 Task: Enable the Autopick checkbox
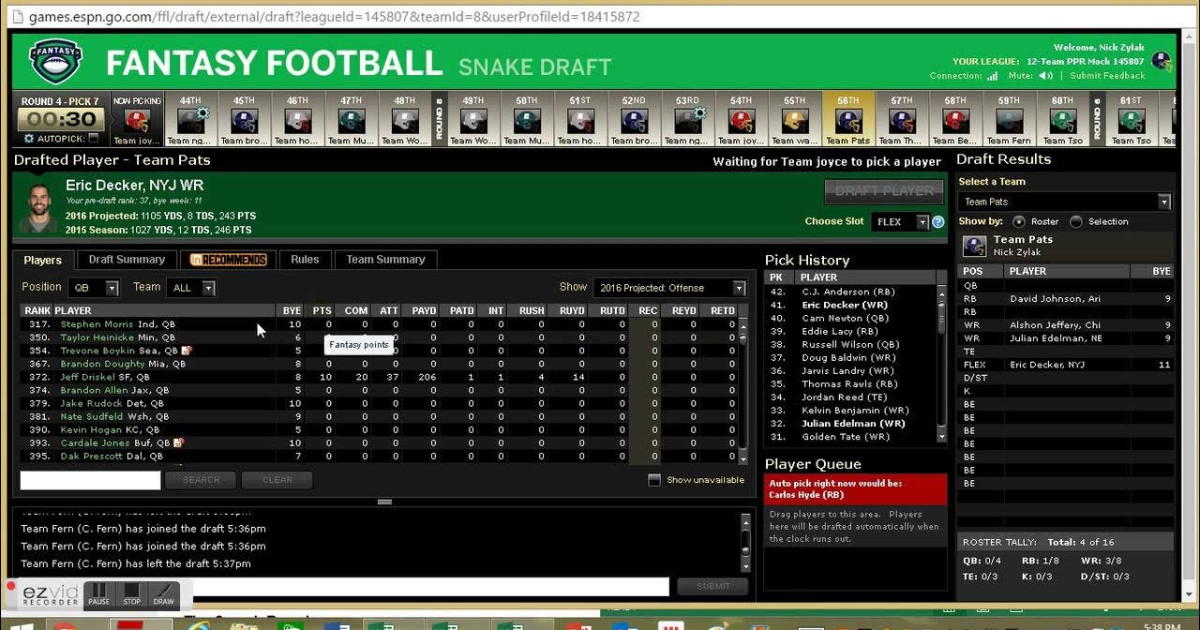(94, 139)
